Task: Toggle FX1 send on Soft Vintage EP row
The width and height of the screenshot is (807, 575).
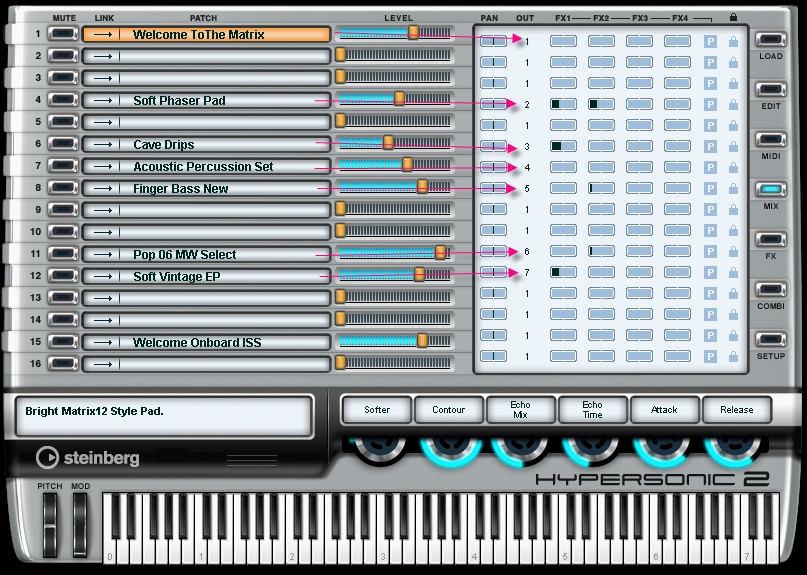Action: click(563, 272)
